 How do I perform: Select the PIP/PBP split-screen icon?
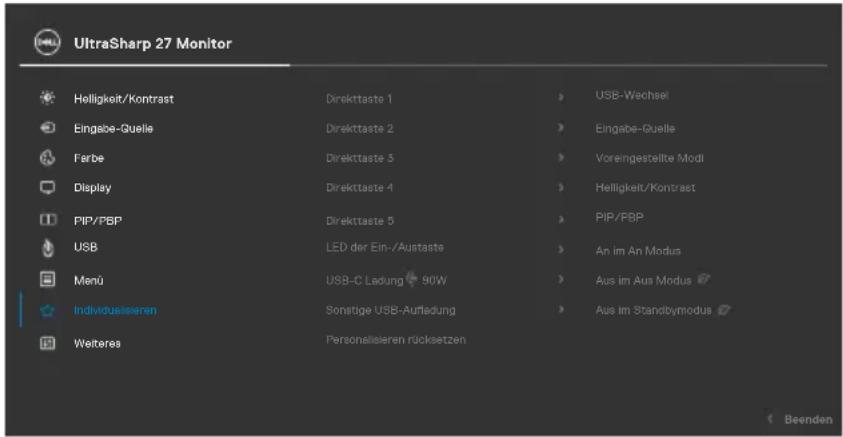pos(47,220)
